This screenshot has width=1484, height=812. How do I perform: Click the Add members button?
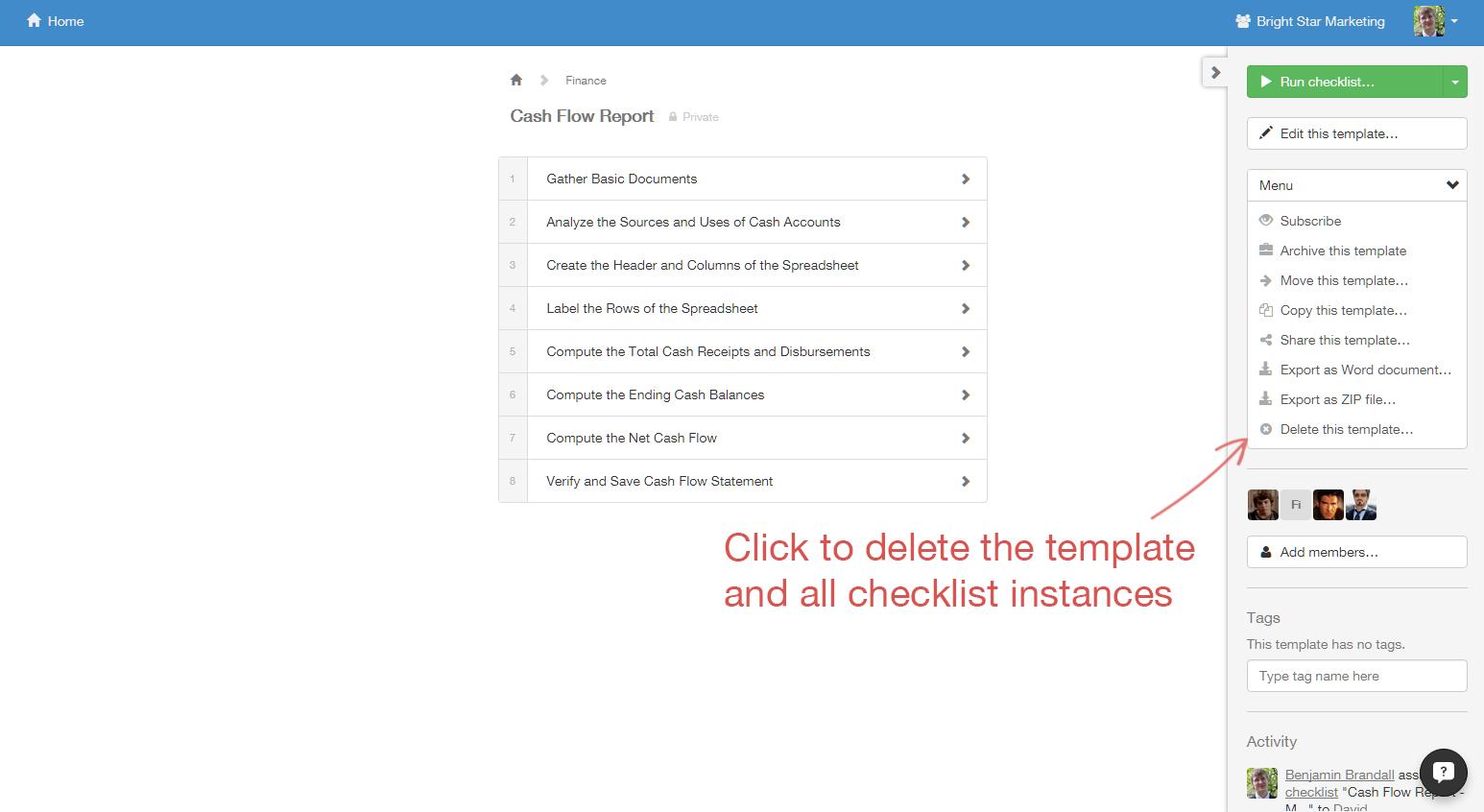pyautogui.click(x=1356, y=552)
